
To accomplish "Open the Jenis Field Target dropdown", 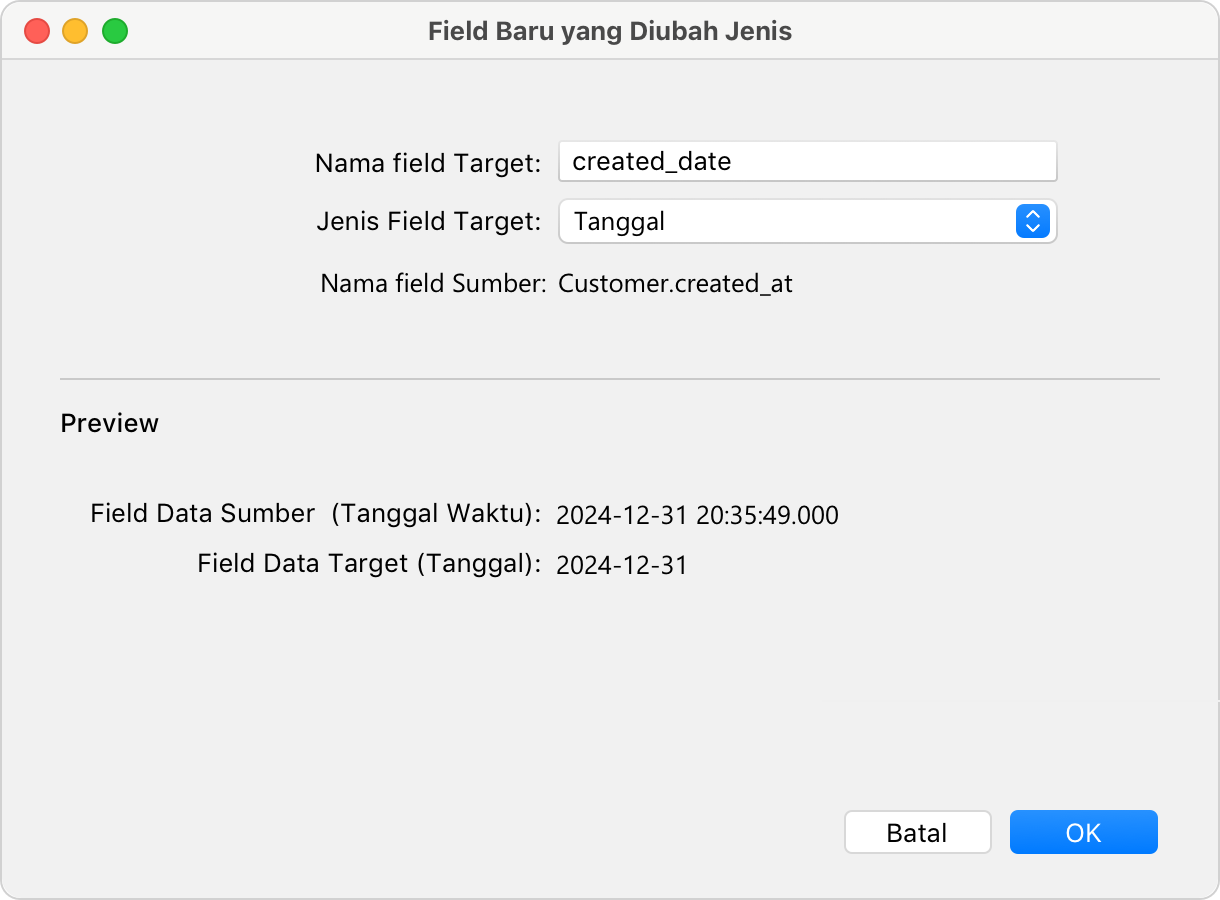I will [x=806, y=221].
